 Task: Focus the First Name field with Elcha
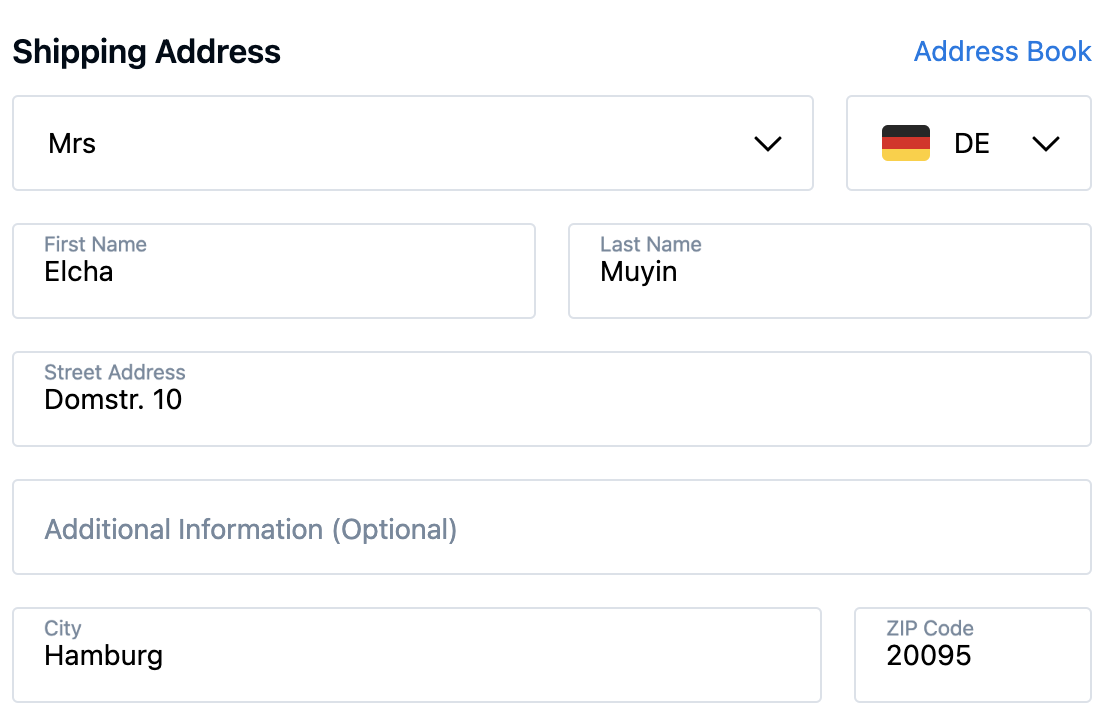(x=273, y=272)
